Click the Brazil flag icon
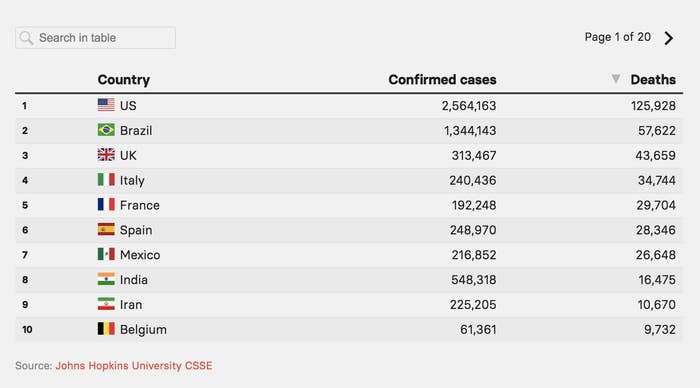 point(106,130)
